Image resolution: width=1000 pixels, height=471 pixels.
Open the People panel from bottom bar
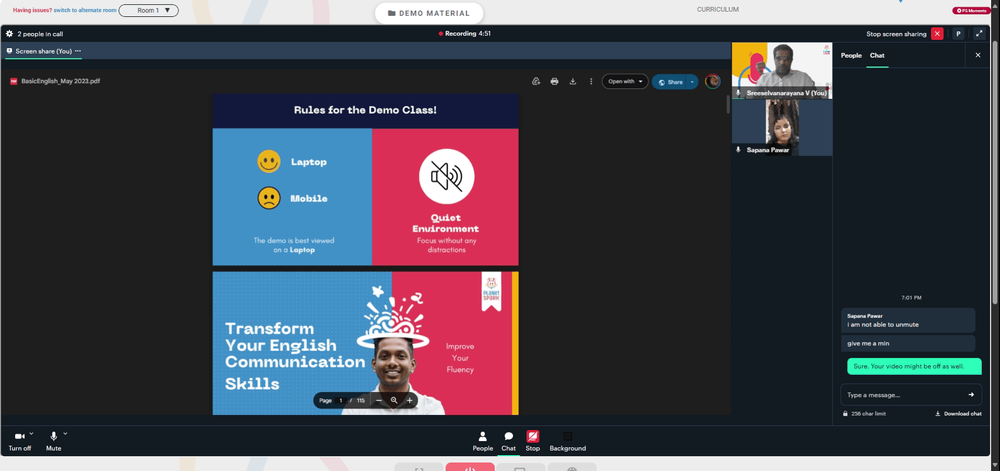pos(483,441)
